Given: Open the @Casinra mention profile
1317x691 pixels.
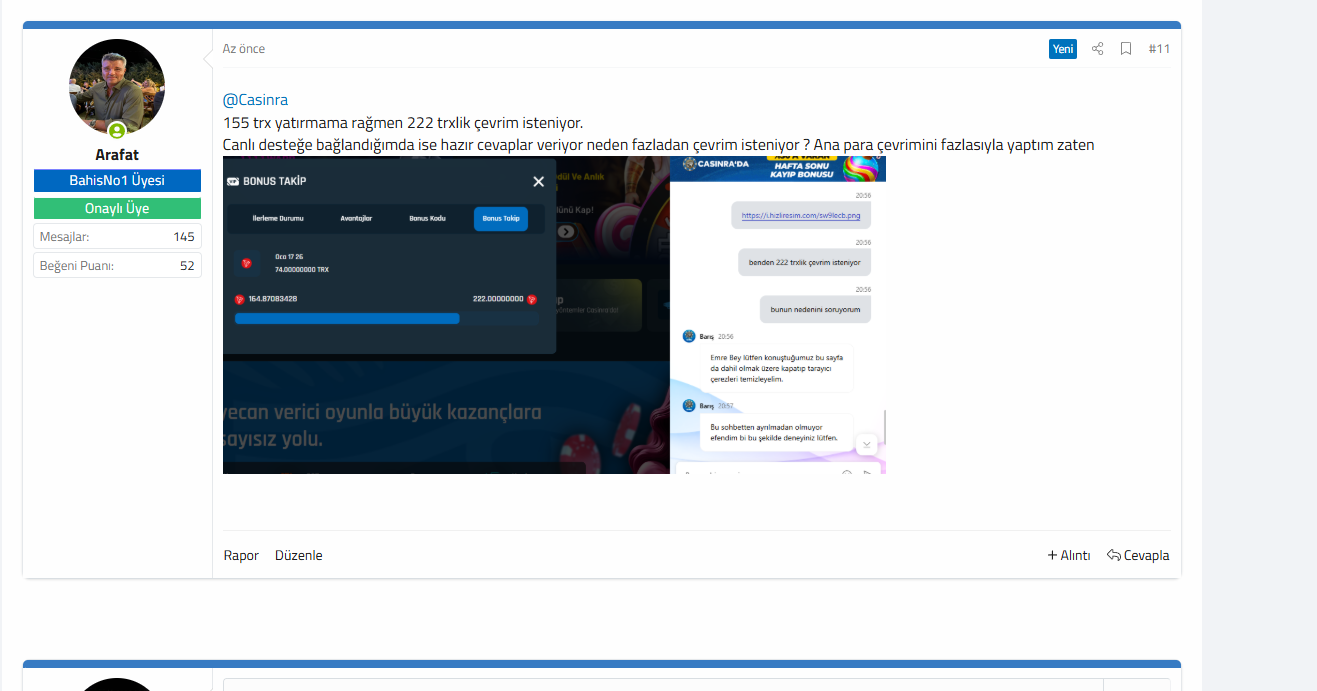Looking at the screenshot, I should 255,100.
